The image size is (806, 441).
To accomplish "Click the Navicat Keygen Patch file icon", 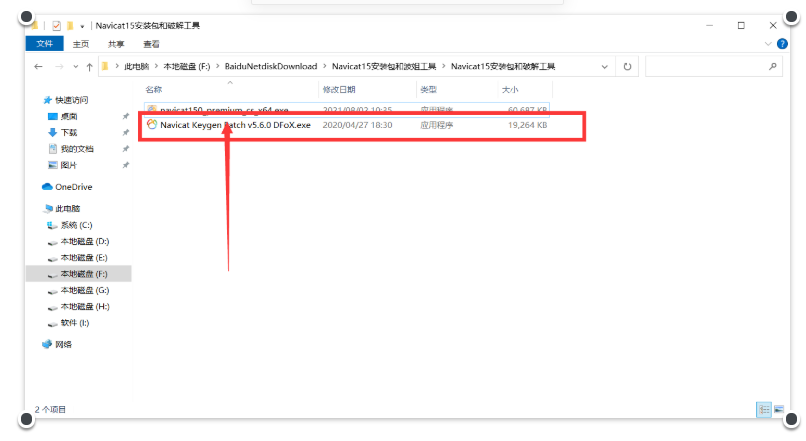I will [152, 124].
